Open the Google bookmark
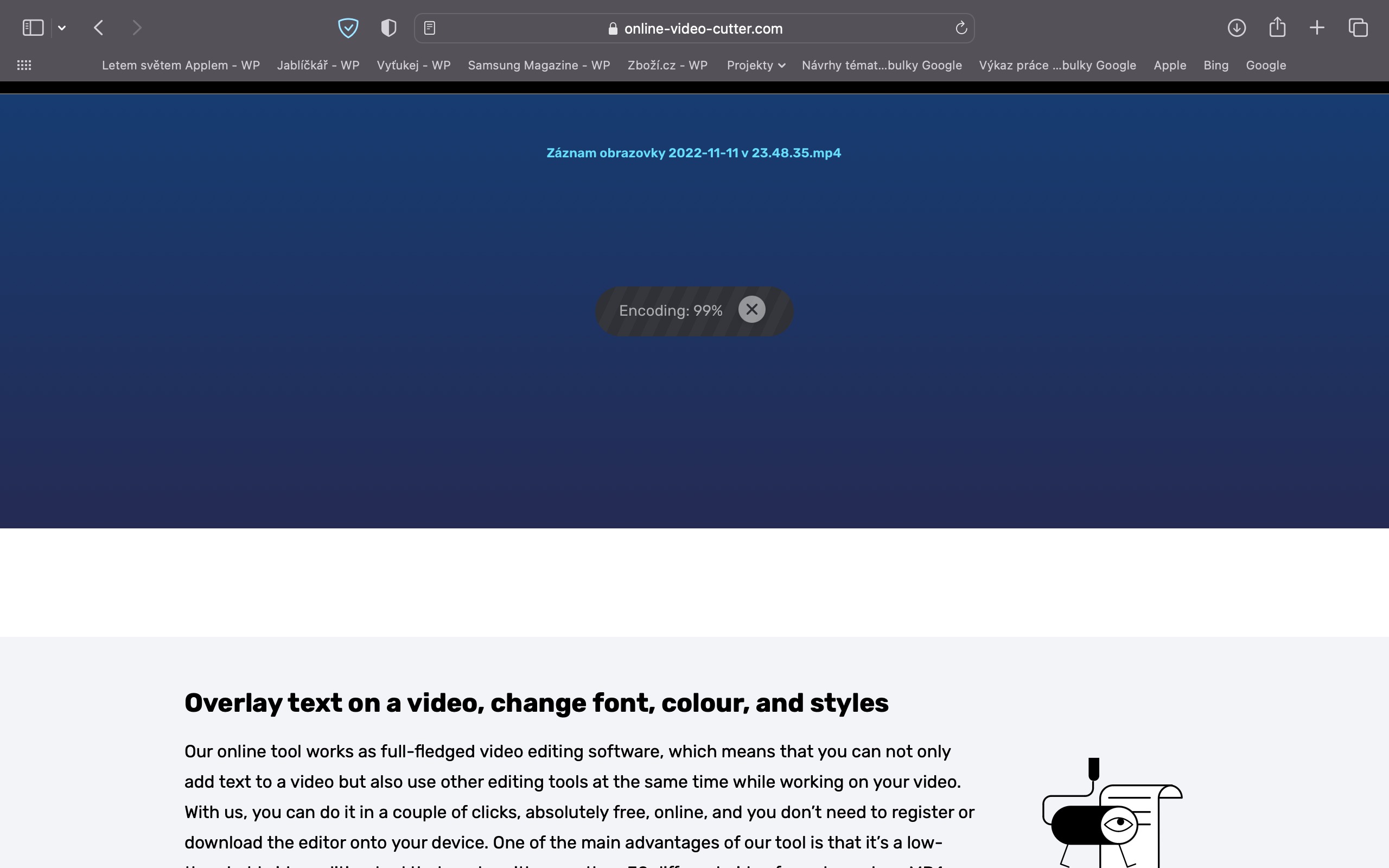The height and width of the screenshot is (868, 1389). (1266, 66)
